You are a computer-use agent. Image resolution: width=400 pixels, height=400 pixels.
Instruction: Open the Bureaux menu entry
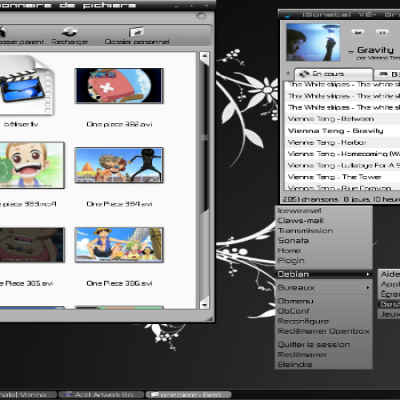(x=324, y=288)
